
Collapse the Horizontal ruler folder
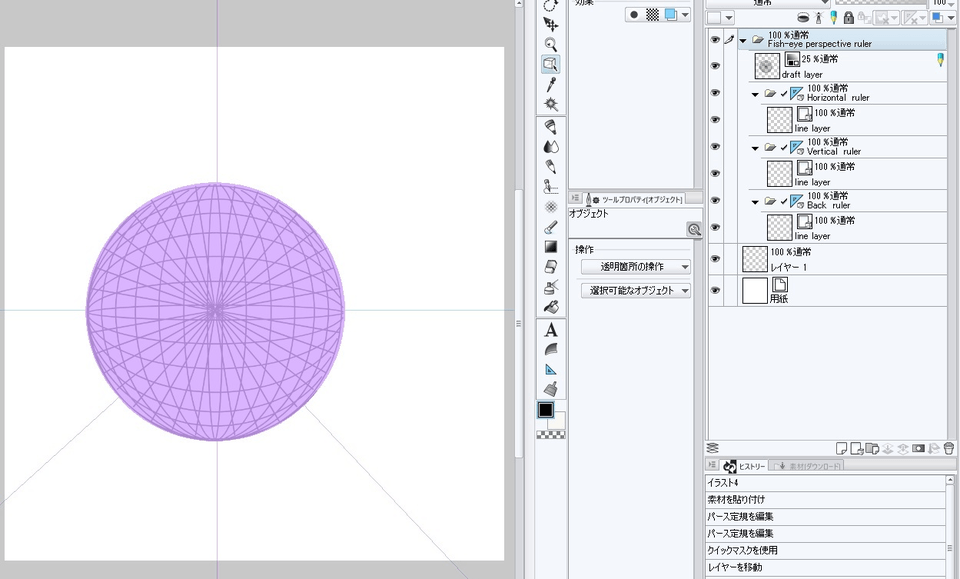755,94
